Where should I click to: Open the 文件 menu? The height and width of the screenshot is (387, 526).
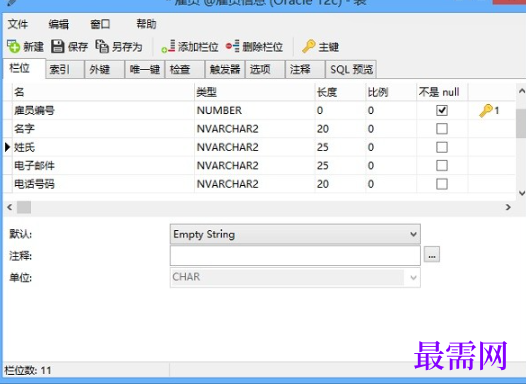point(18,24)
